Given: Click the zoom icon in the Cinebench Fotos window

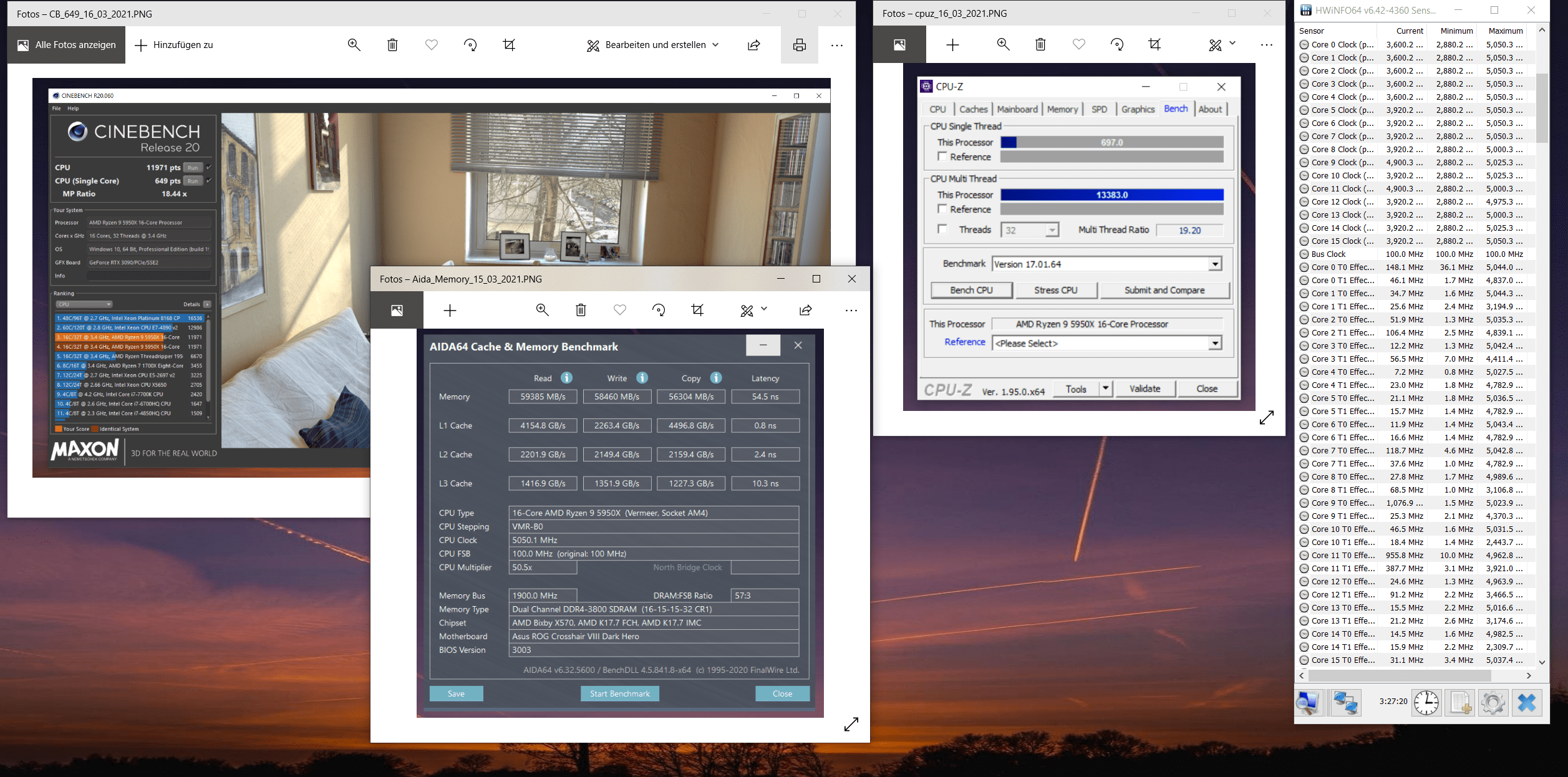Looking at the screenshot, I should [354, 45].
